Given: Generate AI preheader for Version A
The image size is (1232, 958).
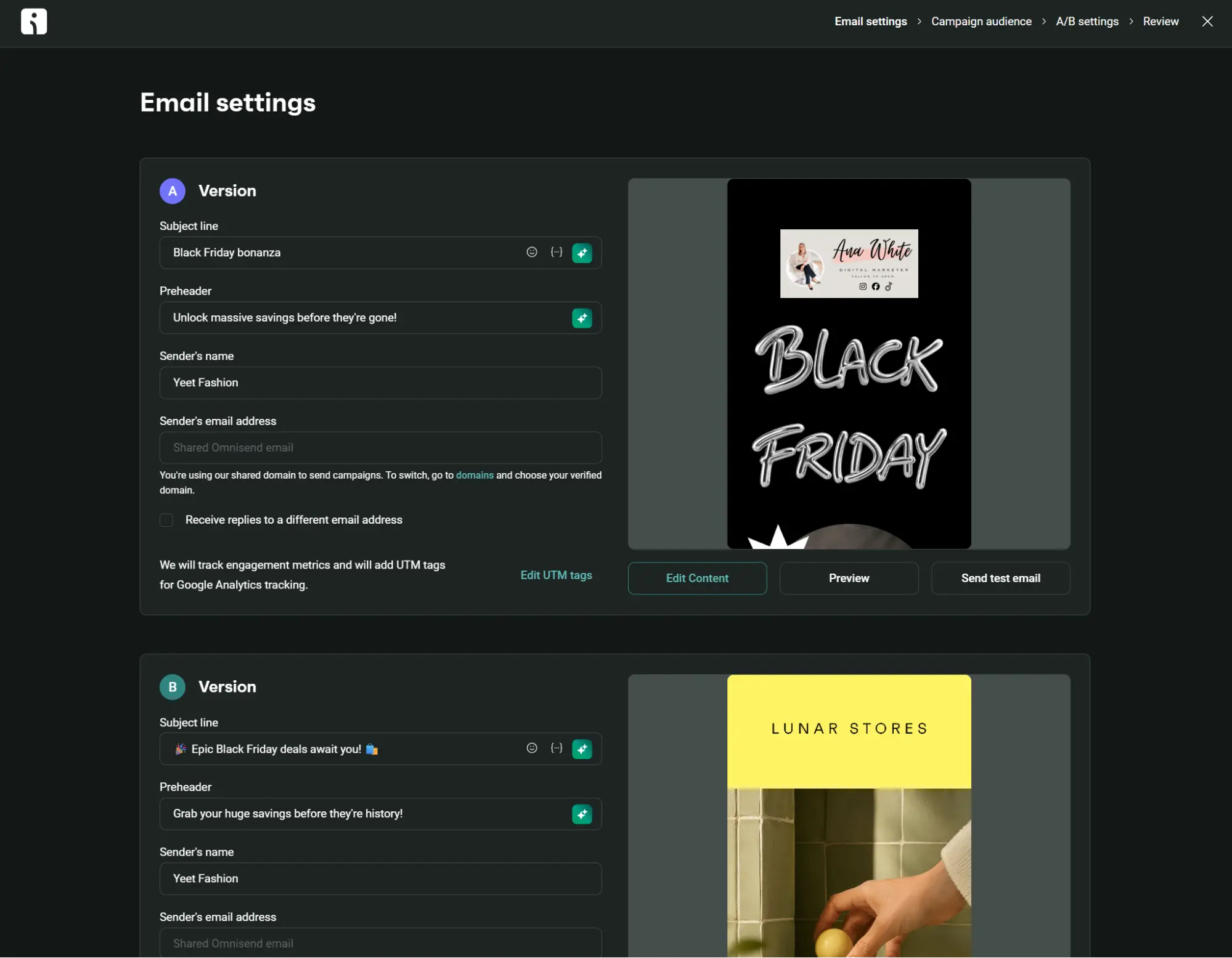Looking at the screenshot, I should coord(582,318).
